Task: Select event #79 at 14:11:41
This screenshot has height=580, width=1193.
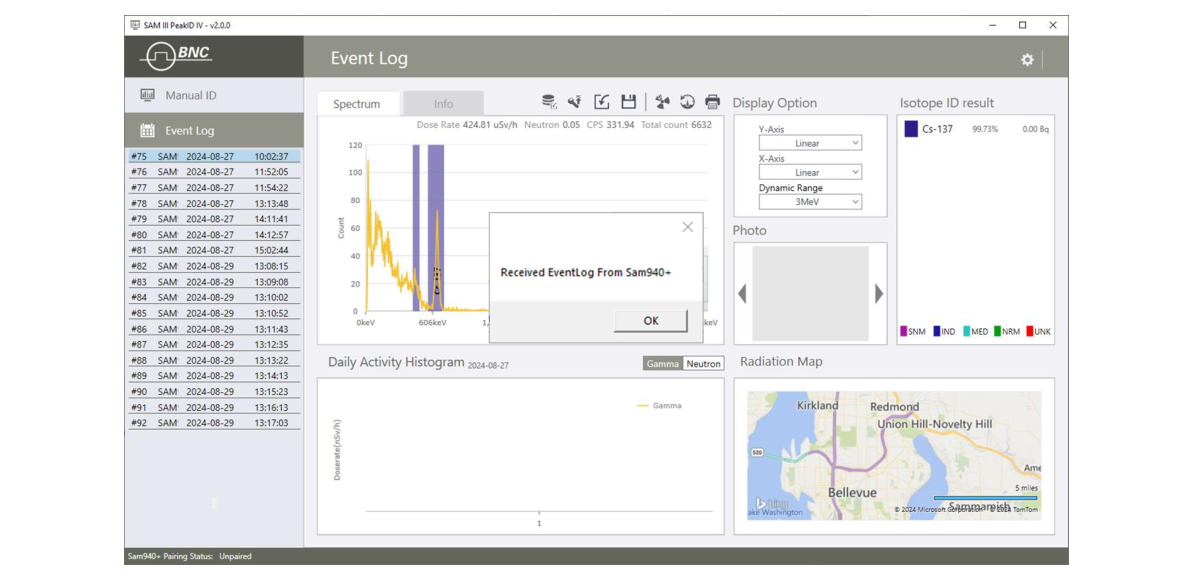Action: (x=214, y=218)
